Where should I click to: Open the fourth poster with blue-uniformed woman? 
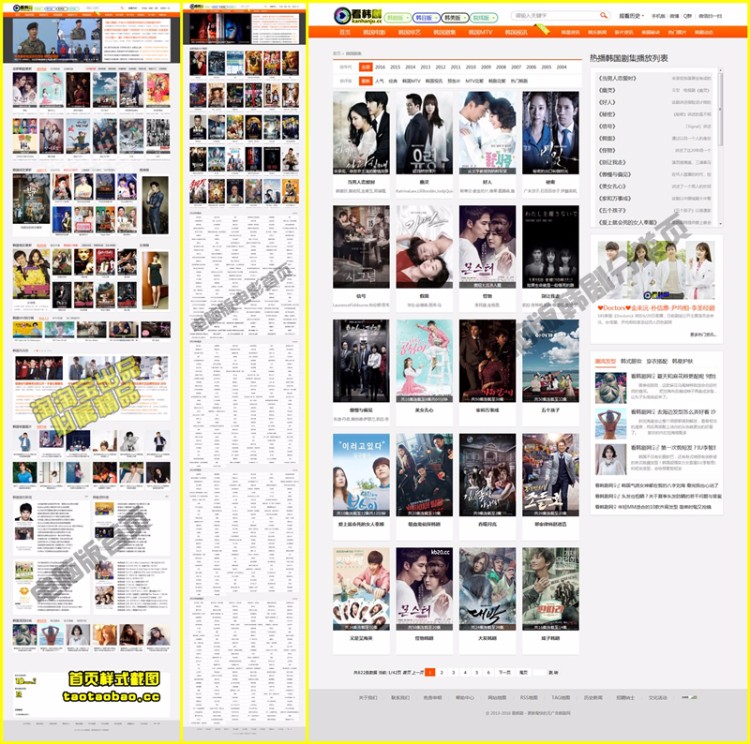tap(551, 133)
